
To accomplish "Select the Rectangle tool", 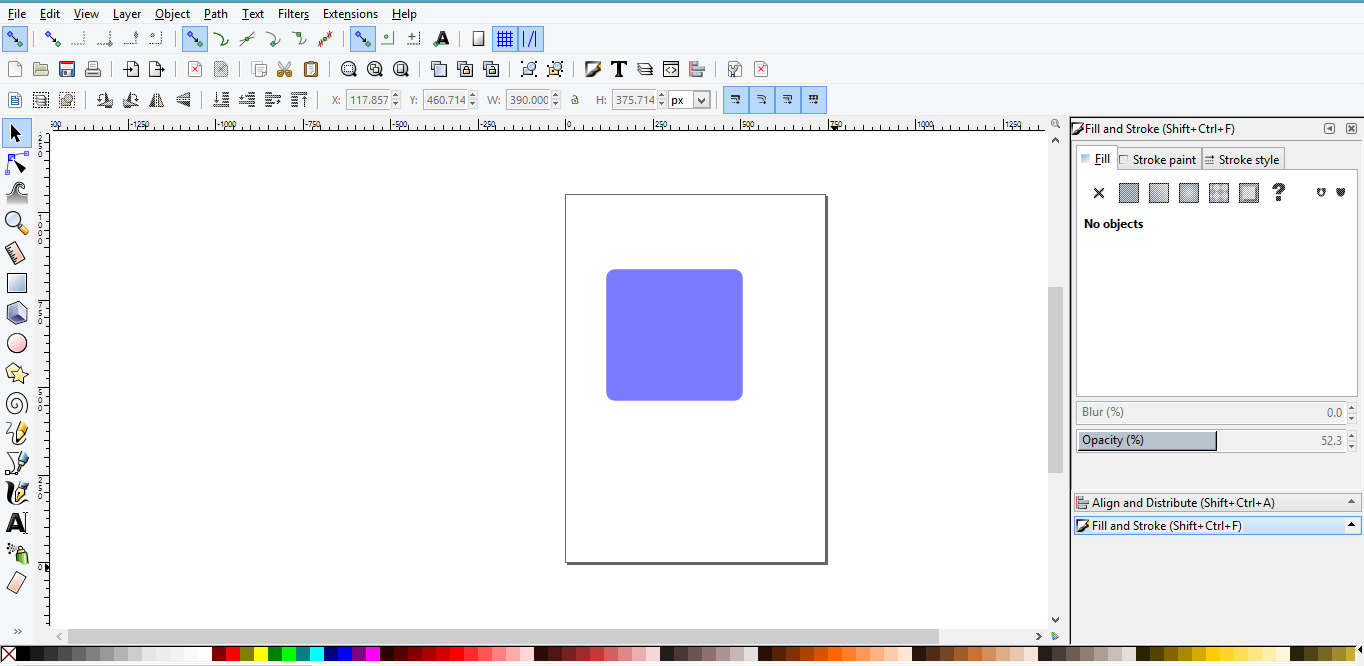I will tap(16, 283).
